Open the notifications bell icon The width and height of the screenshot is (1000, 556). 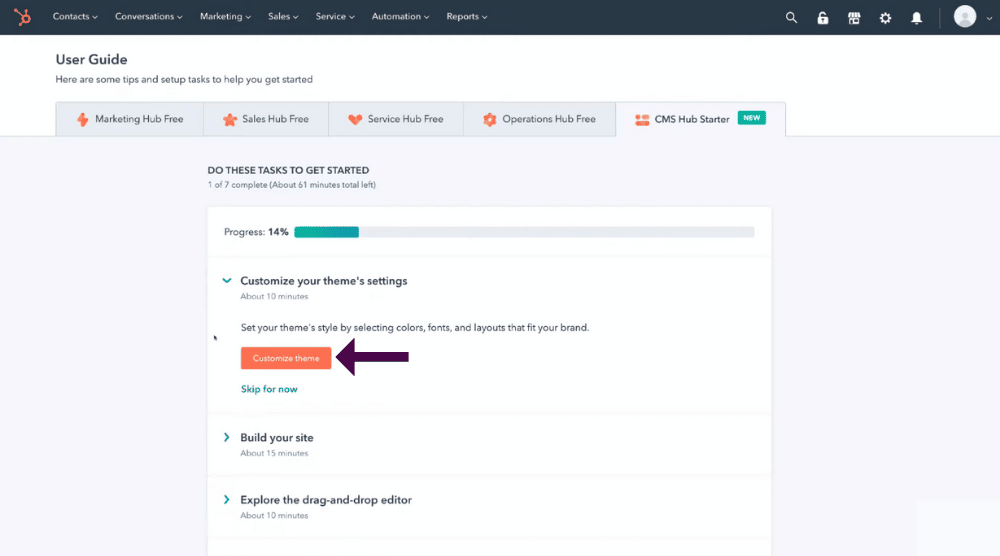916,18
